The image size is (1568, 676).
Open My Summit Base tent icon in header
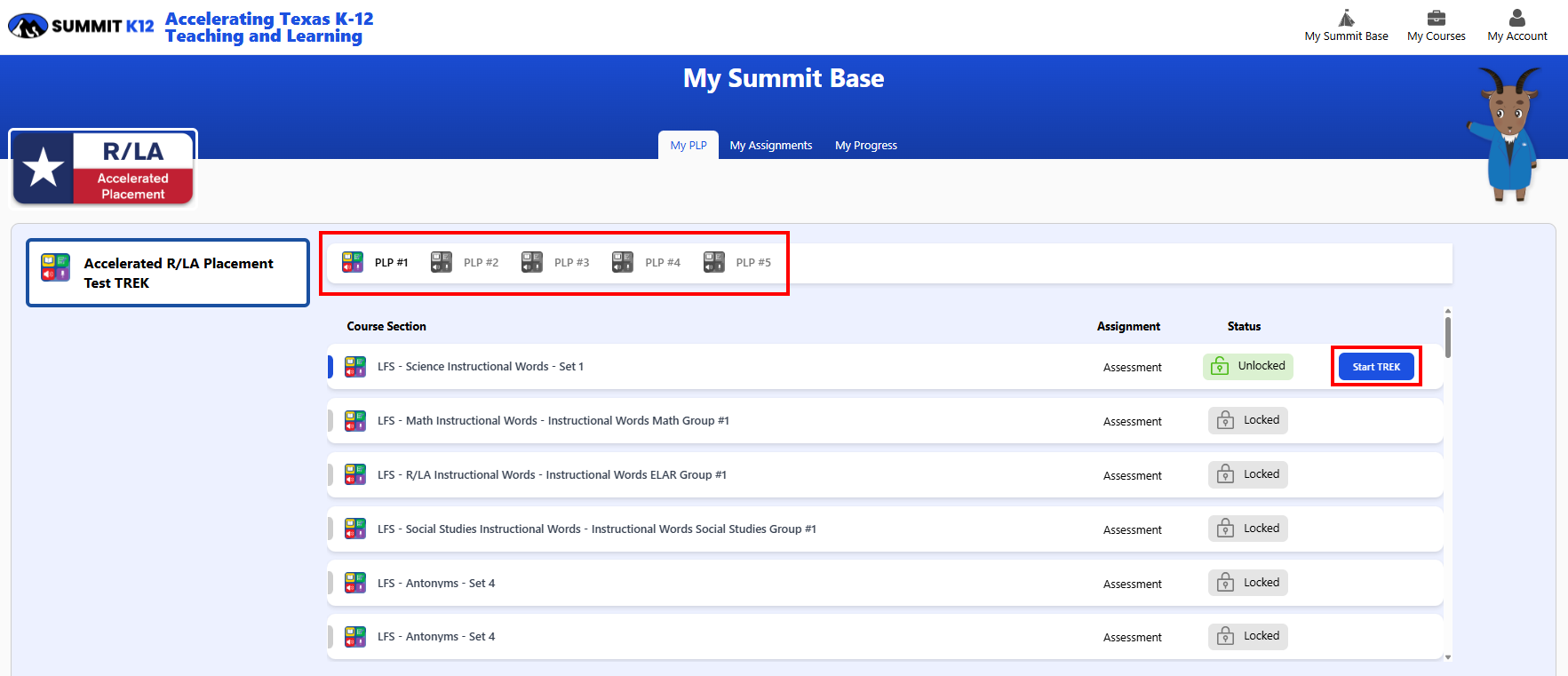tap(1346, 18)
